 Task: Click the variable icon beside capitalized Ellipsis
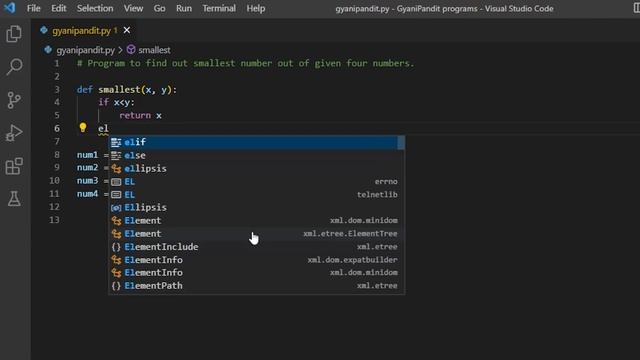[116, 208]
